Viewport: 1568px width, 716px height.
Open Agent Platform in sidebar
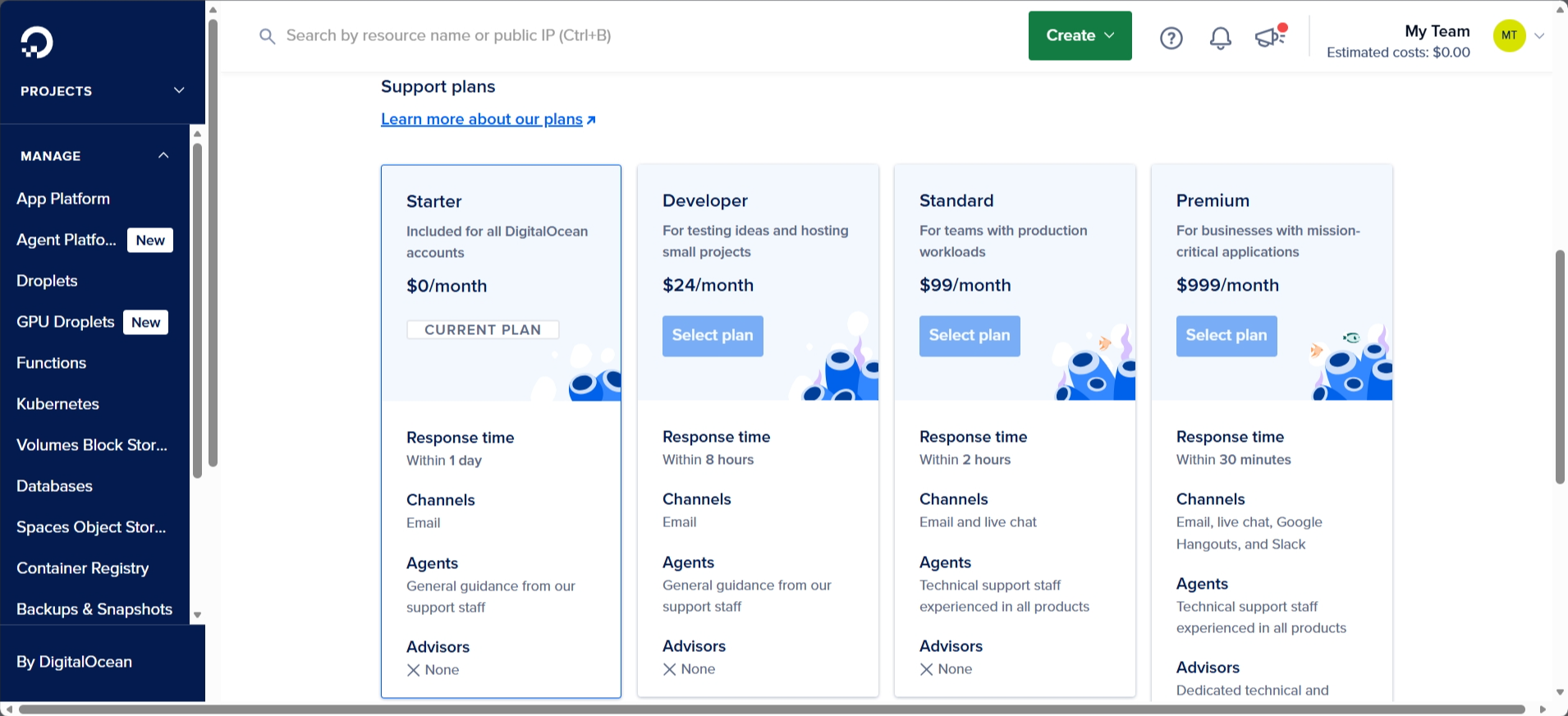pos(66,240)
